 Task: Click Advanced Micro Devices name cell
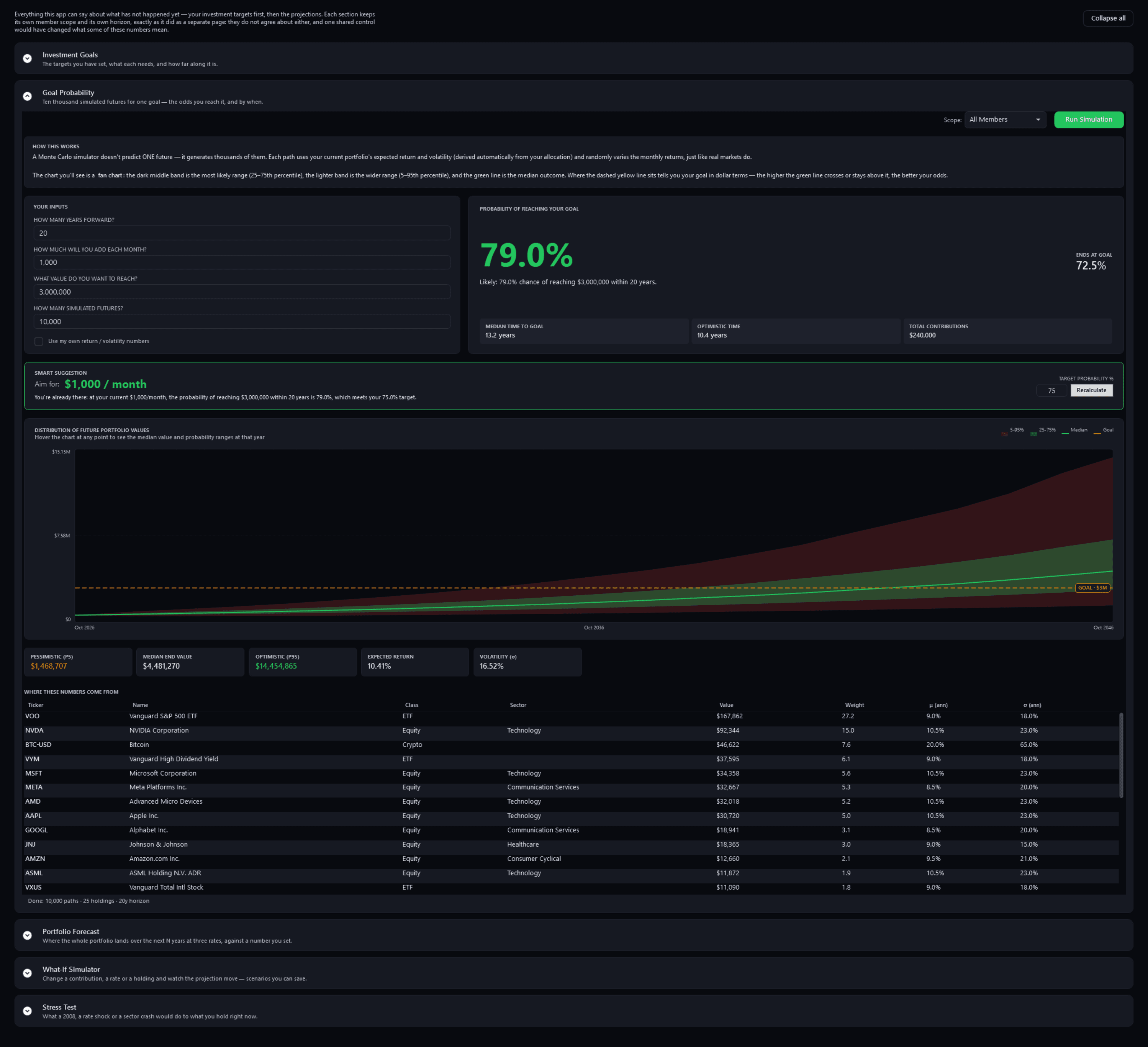pos(166,802)
